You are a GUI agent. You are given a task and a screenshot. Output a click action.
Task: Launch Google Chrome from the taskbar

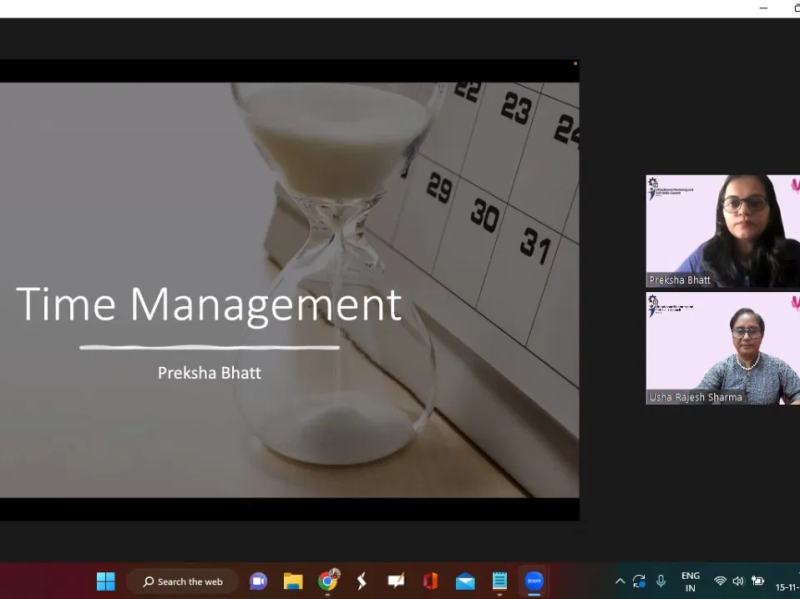pos(328,581)
